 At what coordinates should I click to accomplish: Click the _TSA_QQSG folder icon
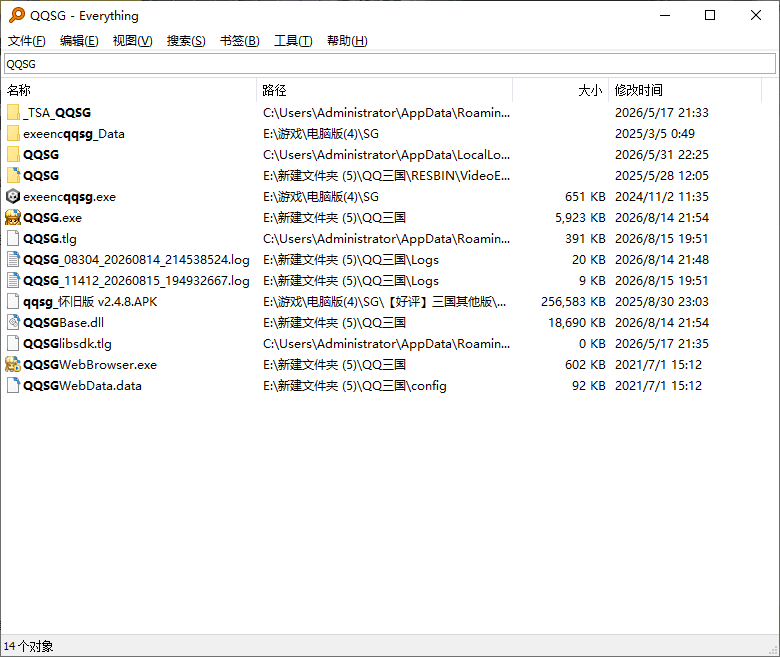click(x=13, y=112)
